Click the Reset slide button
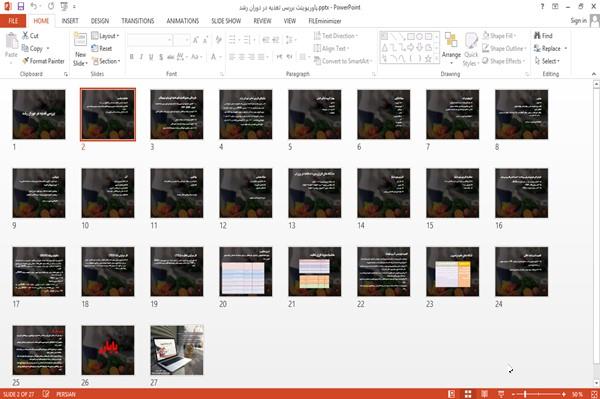Screen dimensions: 600x399 [102, 48]
